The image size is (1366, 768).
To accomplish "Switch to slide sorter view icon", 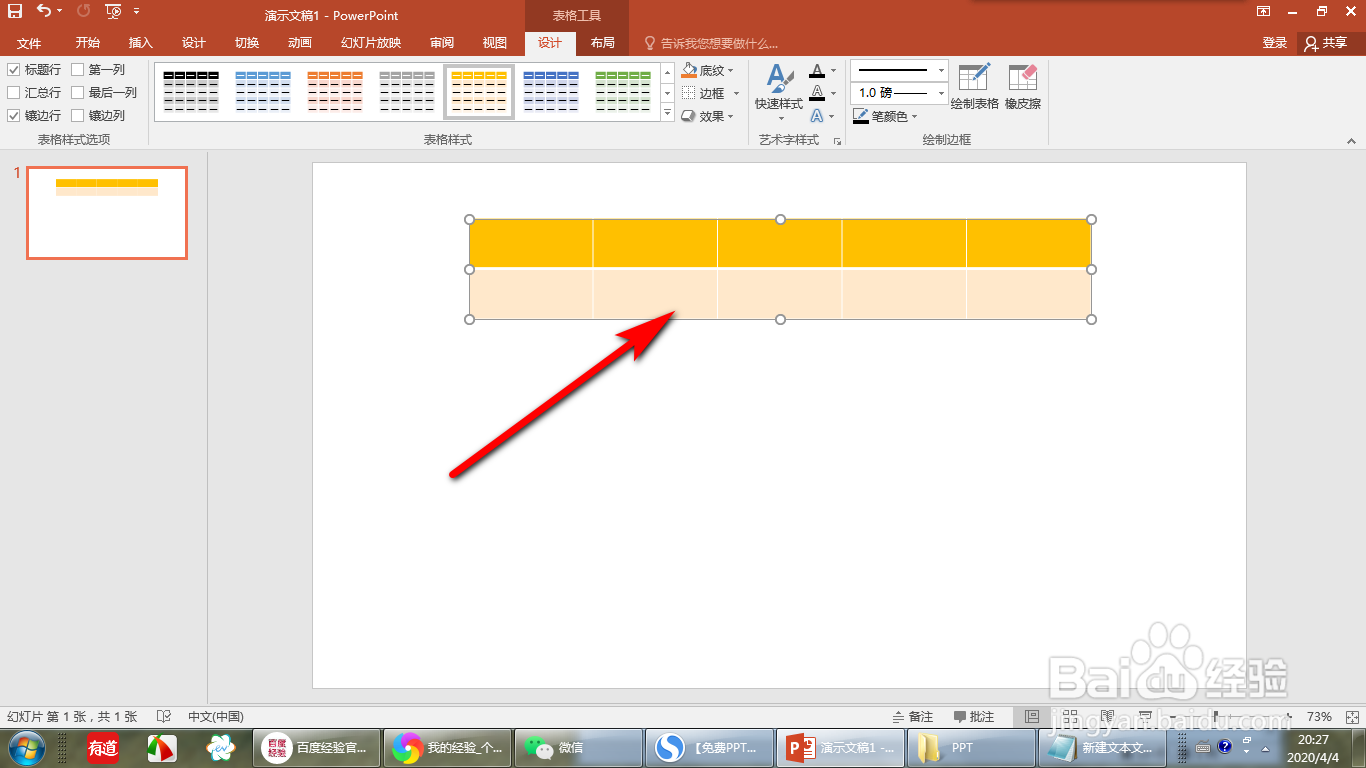I will tap(1069, 717).
